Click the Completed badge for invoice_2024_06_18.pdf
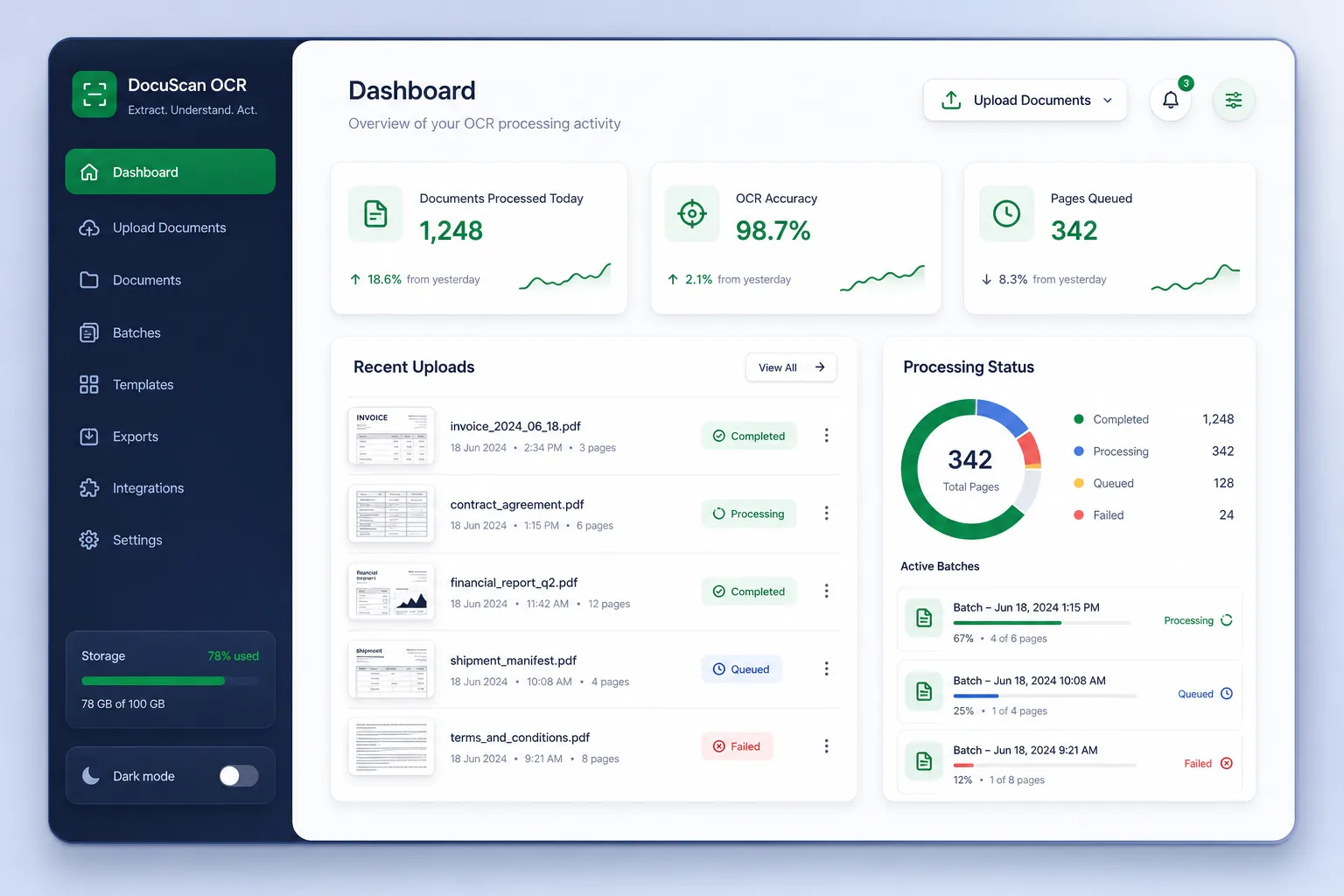Viewport: 1344px width, 896px height. [x=749, y=436]
